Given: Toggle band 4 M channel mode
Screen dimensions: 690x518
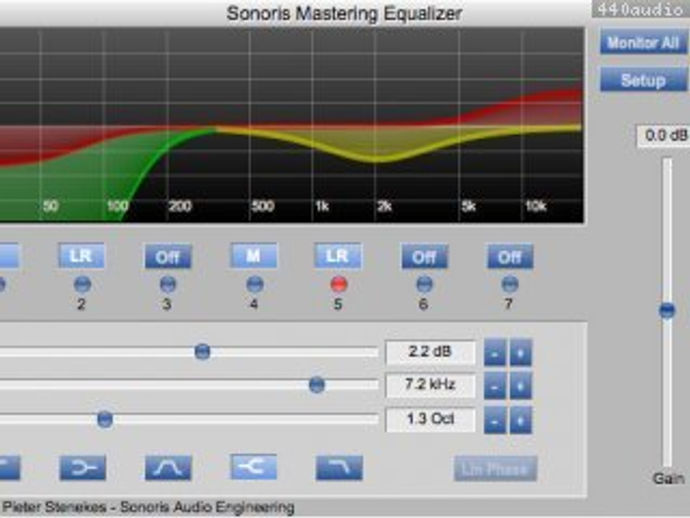Looking at the screenshot, I should pos(253,256).
